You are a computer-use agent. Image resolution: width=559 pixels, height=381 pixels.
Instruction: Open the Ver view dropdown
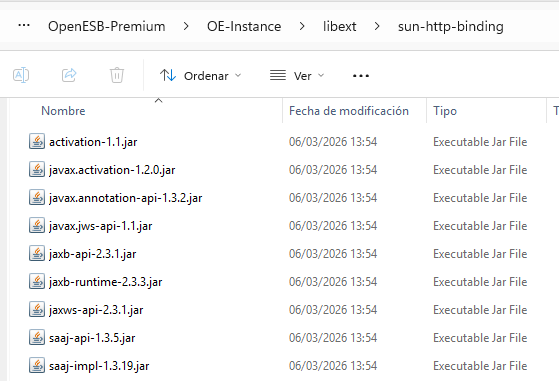coord(297,76)
